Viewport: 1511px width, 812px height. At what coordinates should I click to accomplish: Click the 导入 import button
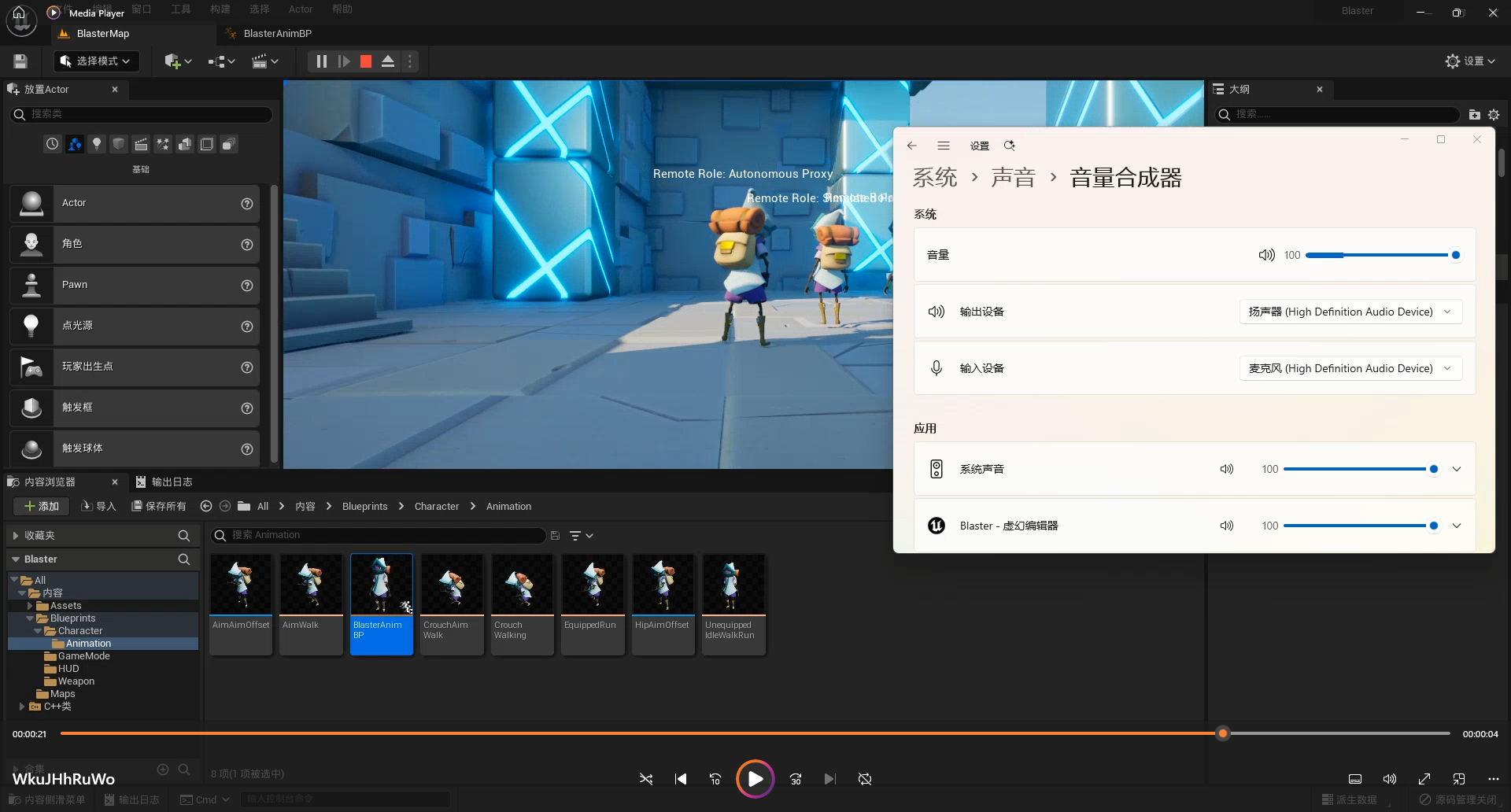pyautogui.click(x=98, y=506)
